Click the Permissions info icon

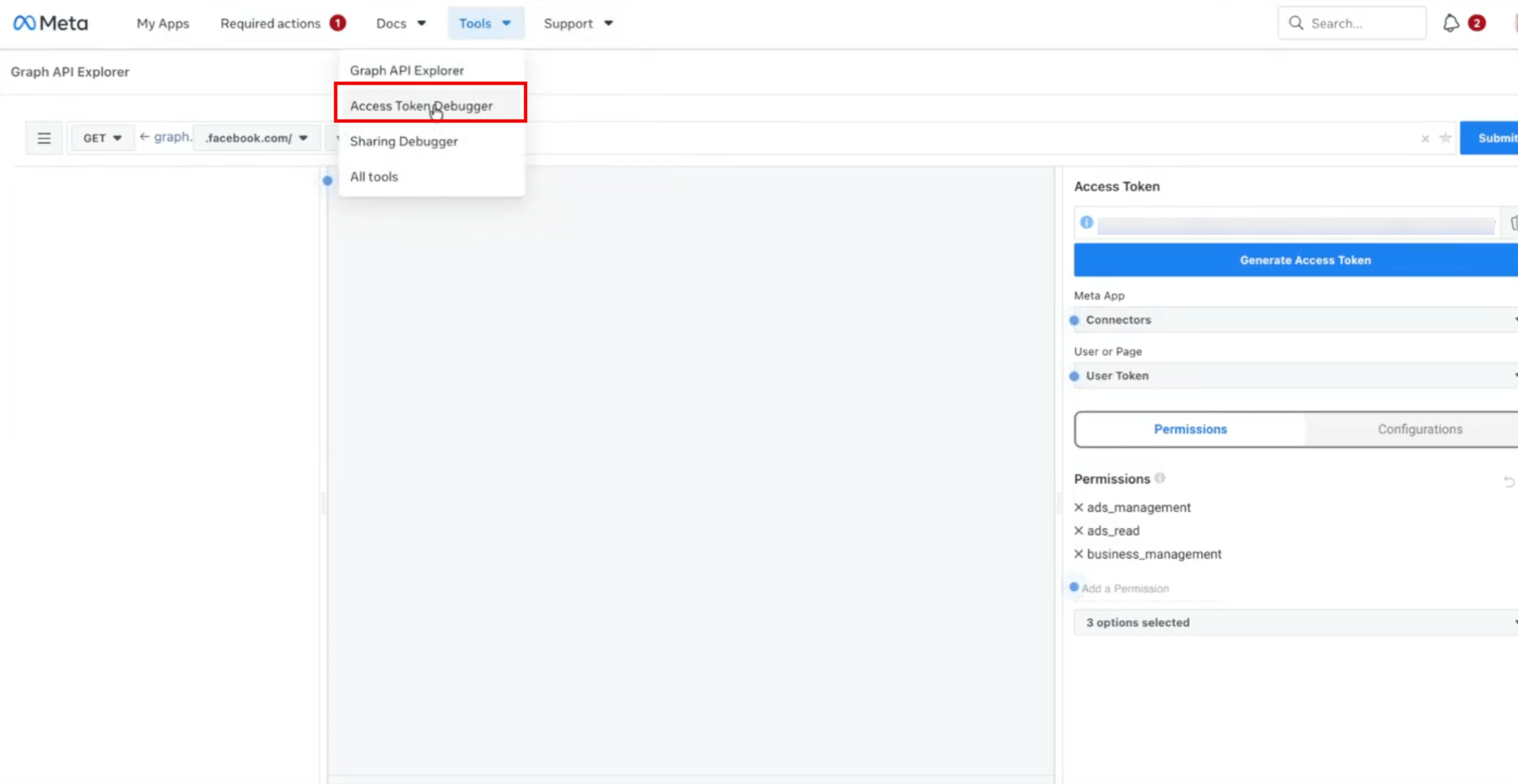pos(1160,478)
